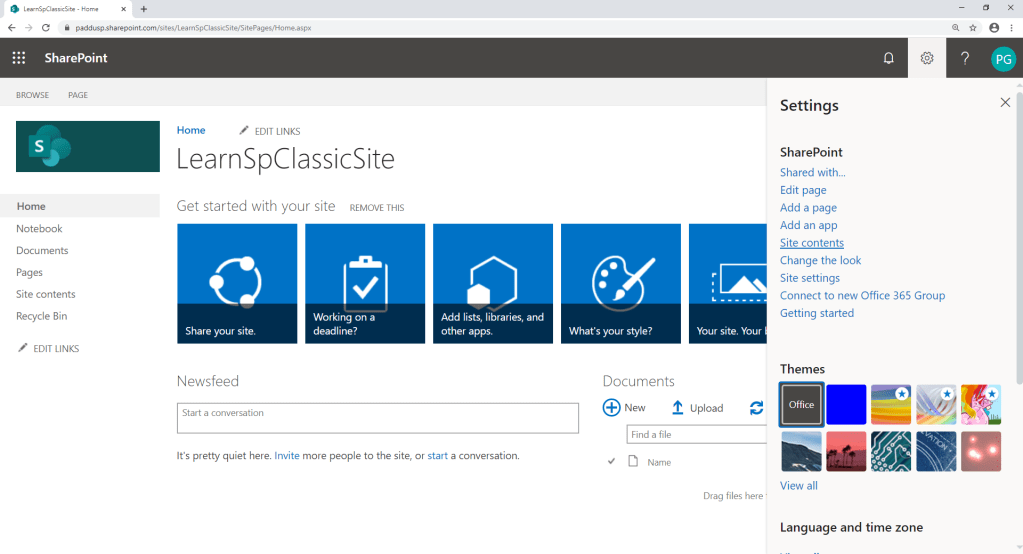Open the Share your site tile
This screenshot has width=1023, height=554.
pos(237,283)
